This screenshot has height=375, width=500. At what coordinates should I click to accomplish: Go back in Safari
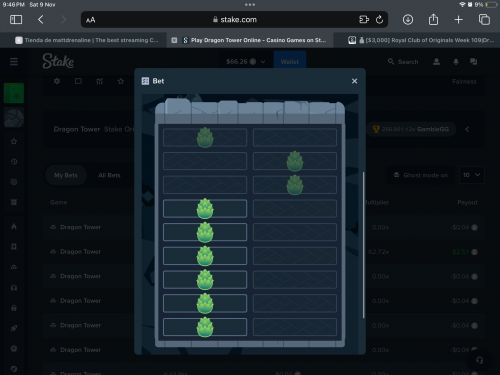(x=41, y=20)
